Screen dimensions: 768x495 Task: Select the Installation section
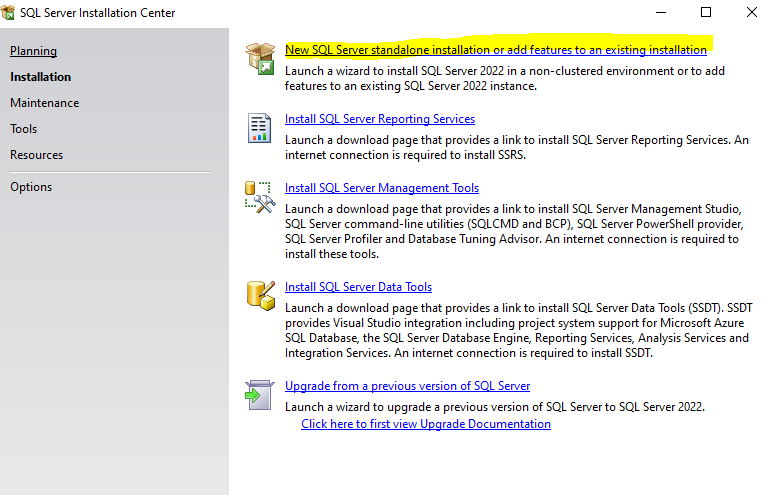pyautogui.click(x=41, y=77)
